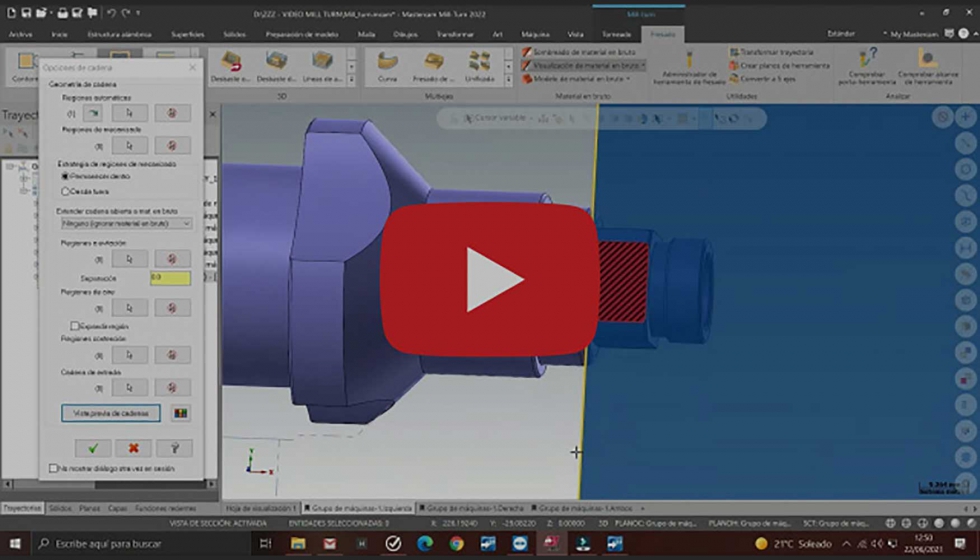Open the help question mark in dialog
Image resolution: width=980 pixels, height=560 pixels.
pos(174,448)
